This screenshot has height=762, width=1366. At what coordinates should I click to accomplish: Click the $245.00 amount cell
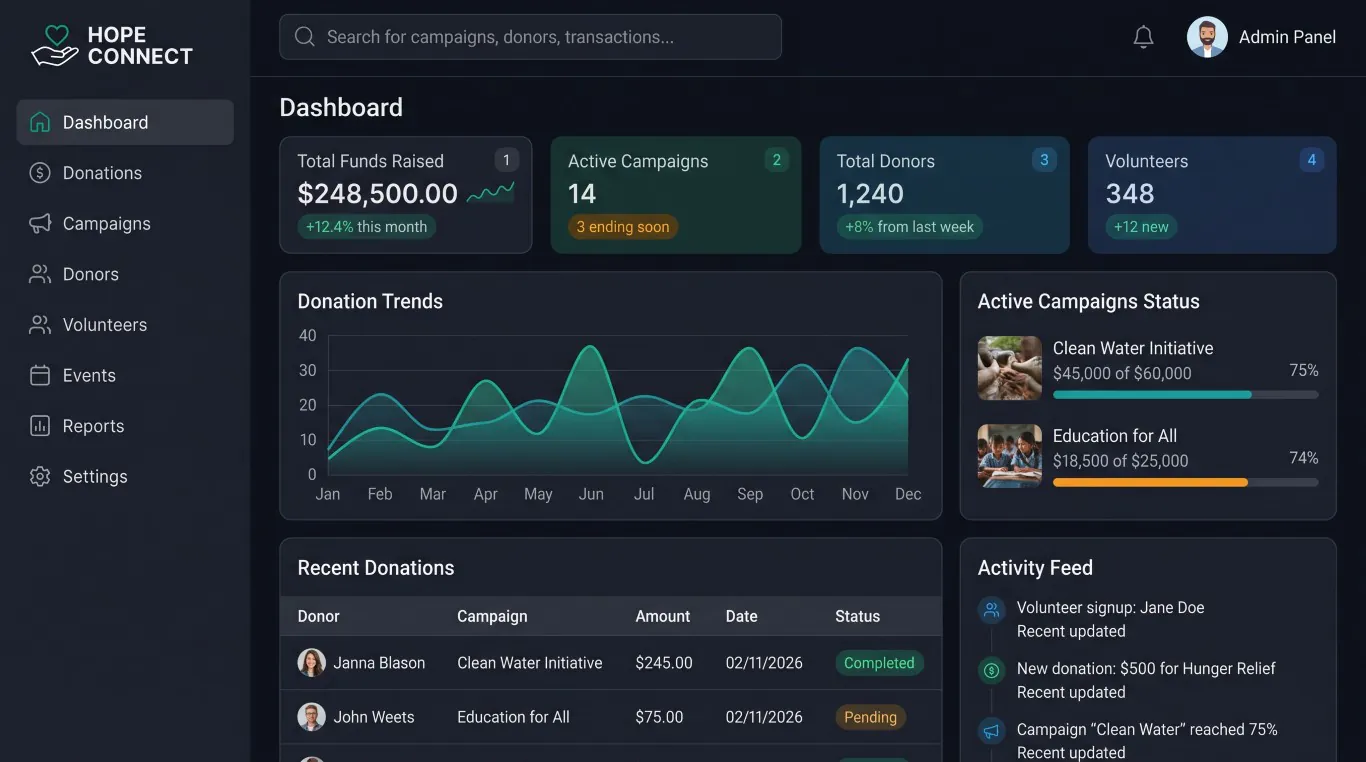tap(664, 663)
